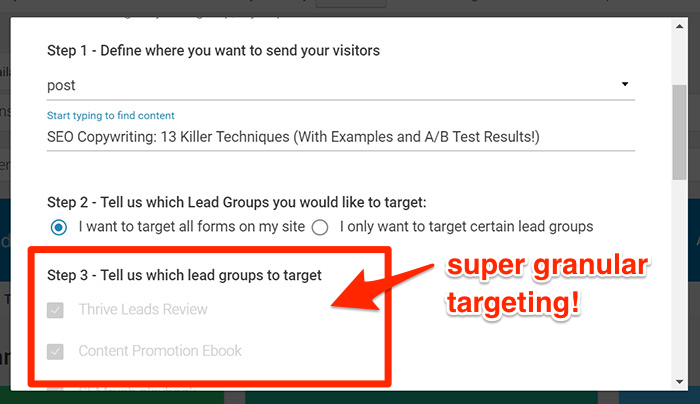Select 'only target certain lead groups' radio button
This screenshot has height=404, width=700.
[320, 227]
